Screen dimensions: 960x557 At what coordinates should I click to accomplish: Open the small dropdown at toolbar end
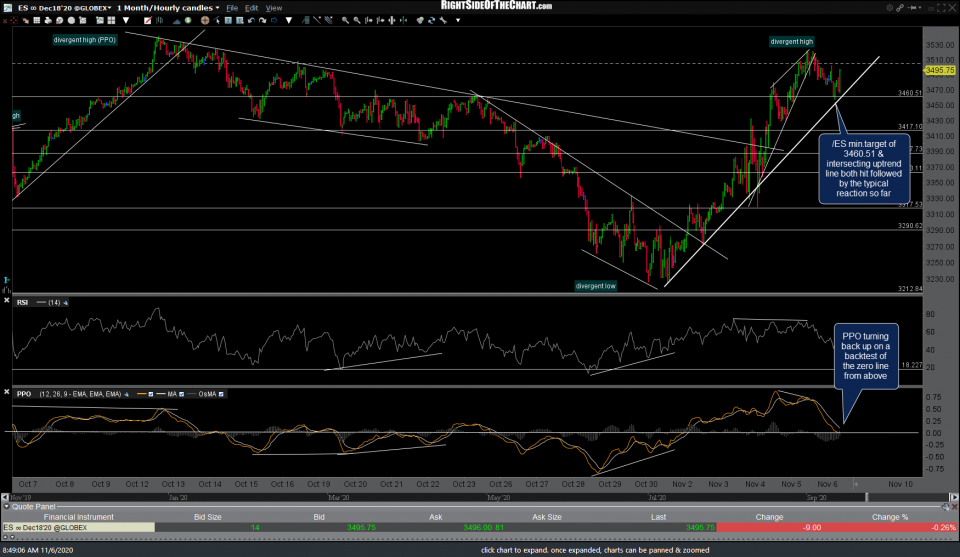(x=458, y=20)
